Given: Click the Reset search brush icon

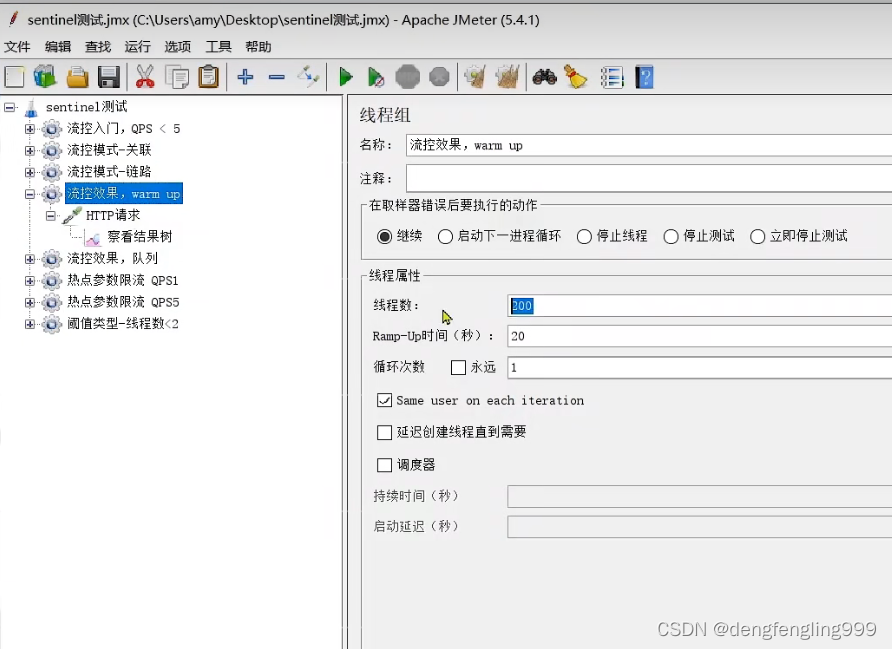Looking at the screenshot, I should click(x=576, y=77).
